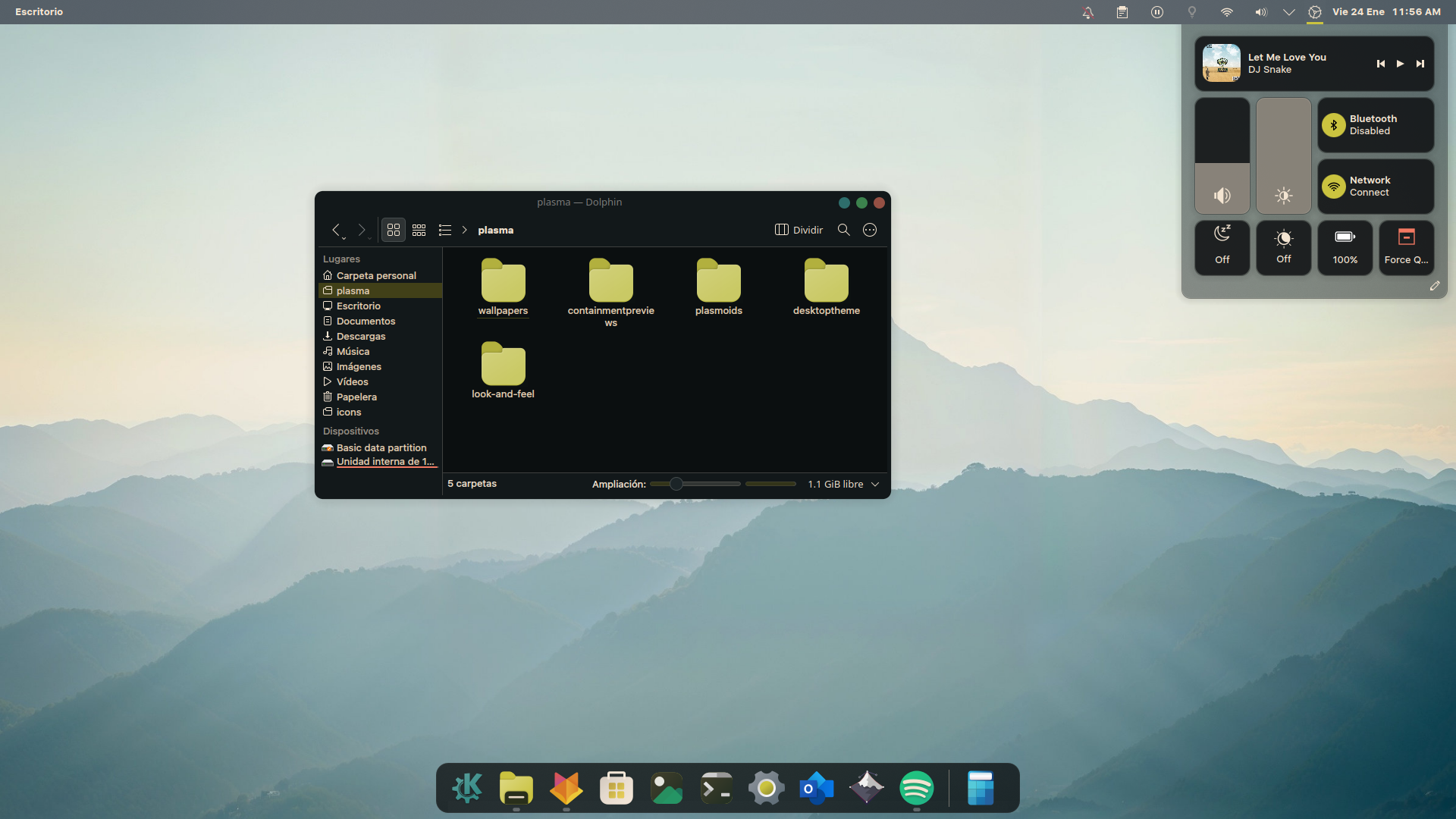Screen dimensions: 1456x819
Task: Open Papelera in Places sidebar
Action: [x=380, y=397]
